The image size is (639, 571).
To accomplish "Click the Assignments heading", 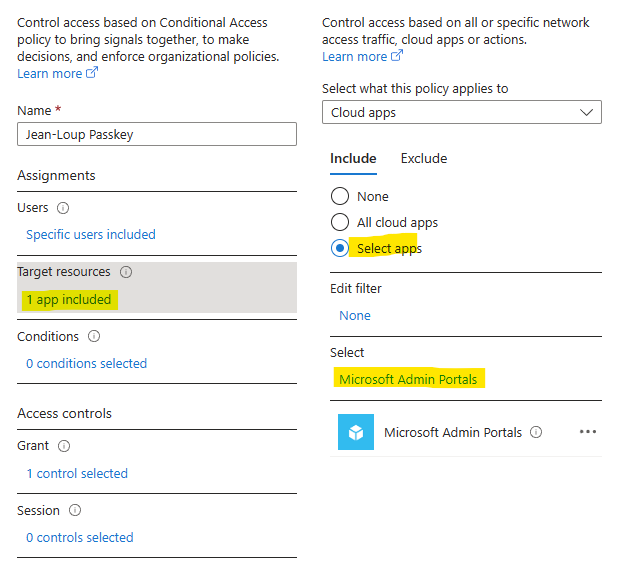I will [56, 176].
